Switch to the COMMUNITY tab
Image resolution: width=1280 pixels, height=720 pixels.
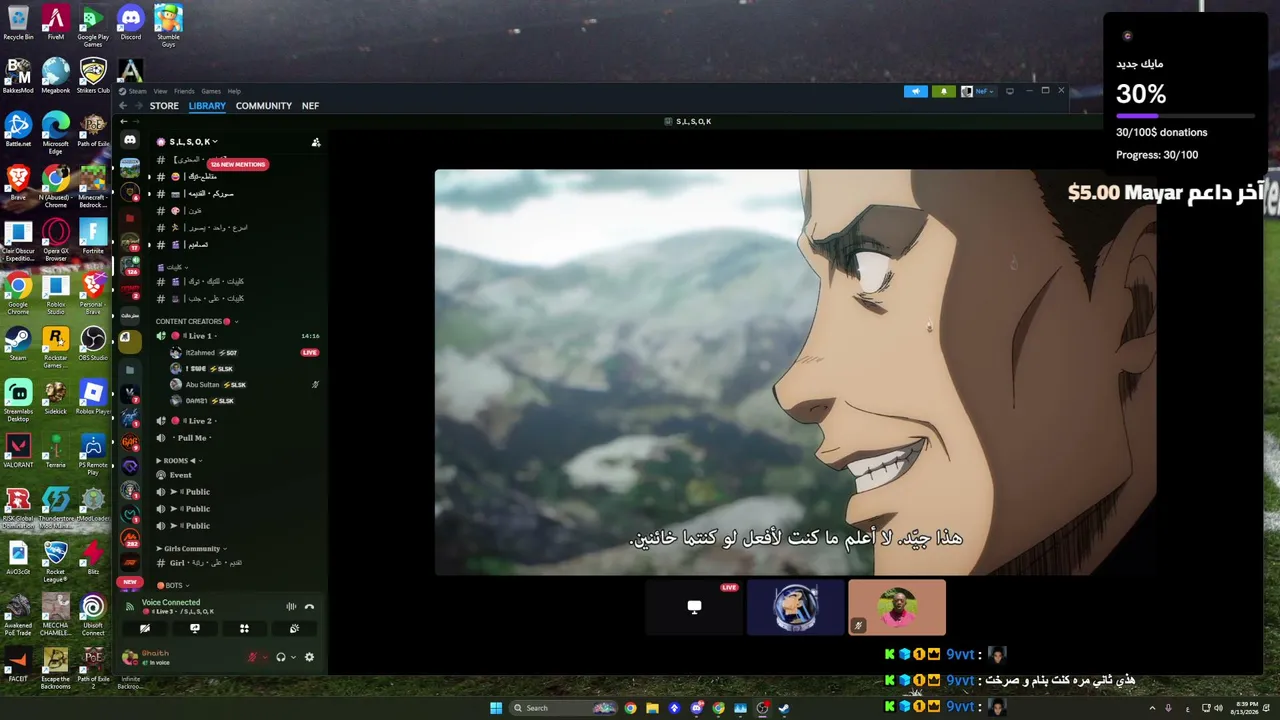pos(264,106)
